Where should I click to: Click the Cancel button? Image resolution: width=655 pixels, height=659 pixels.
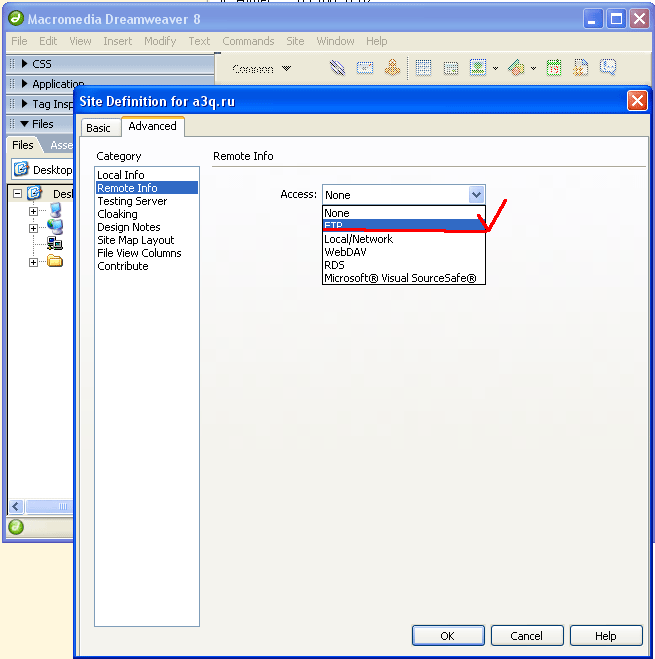527,635
